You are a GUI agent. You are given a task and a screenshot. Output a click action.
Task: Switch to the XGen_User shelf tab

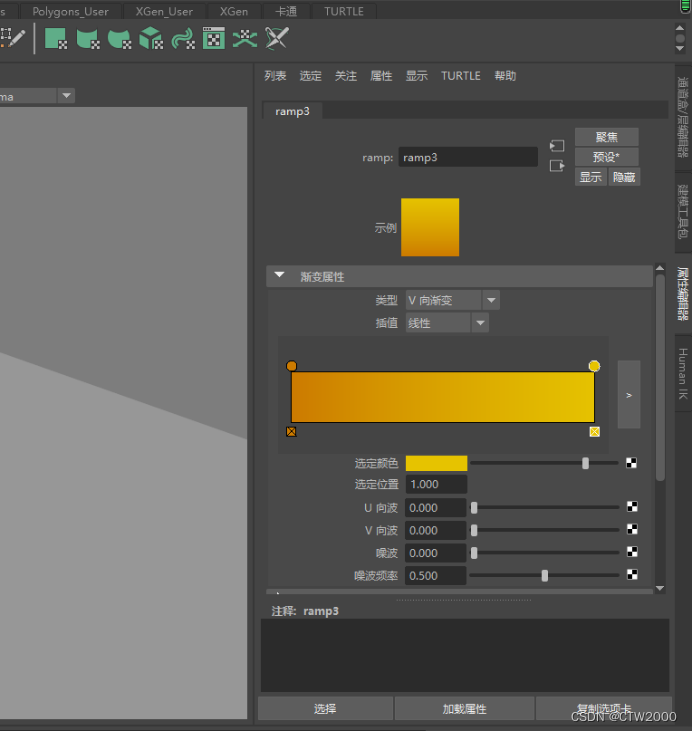tap(164, 11)
